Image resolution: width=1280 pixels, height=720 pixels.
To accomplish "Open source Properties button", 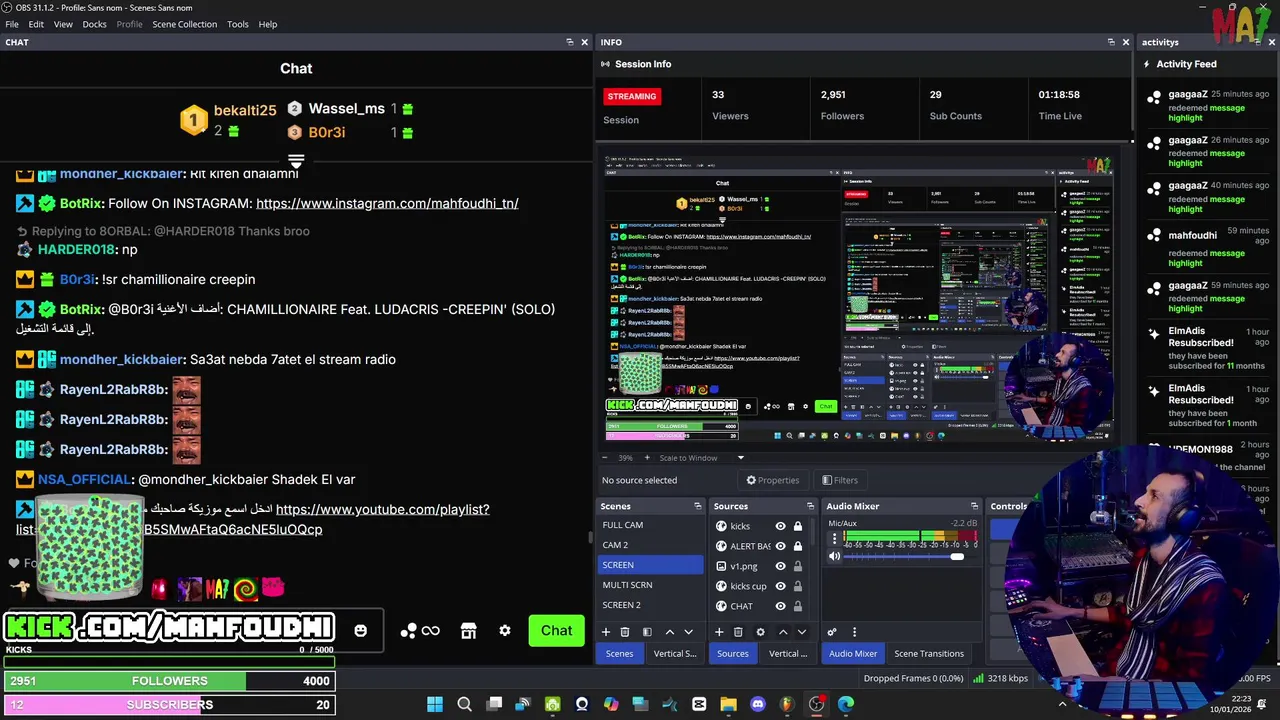I will [x=772, y=480].
